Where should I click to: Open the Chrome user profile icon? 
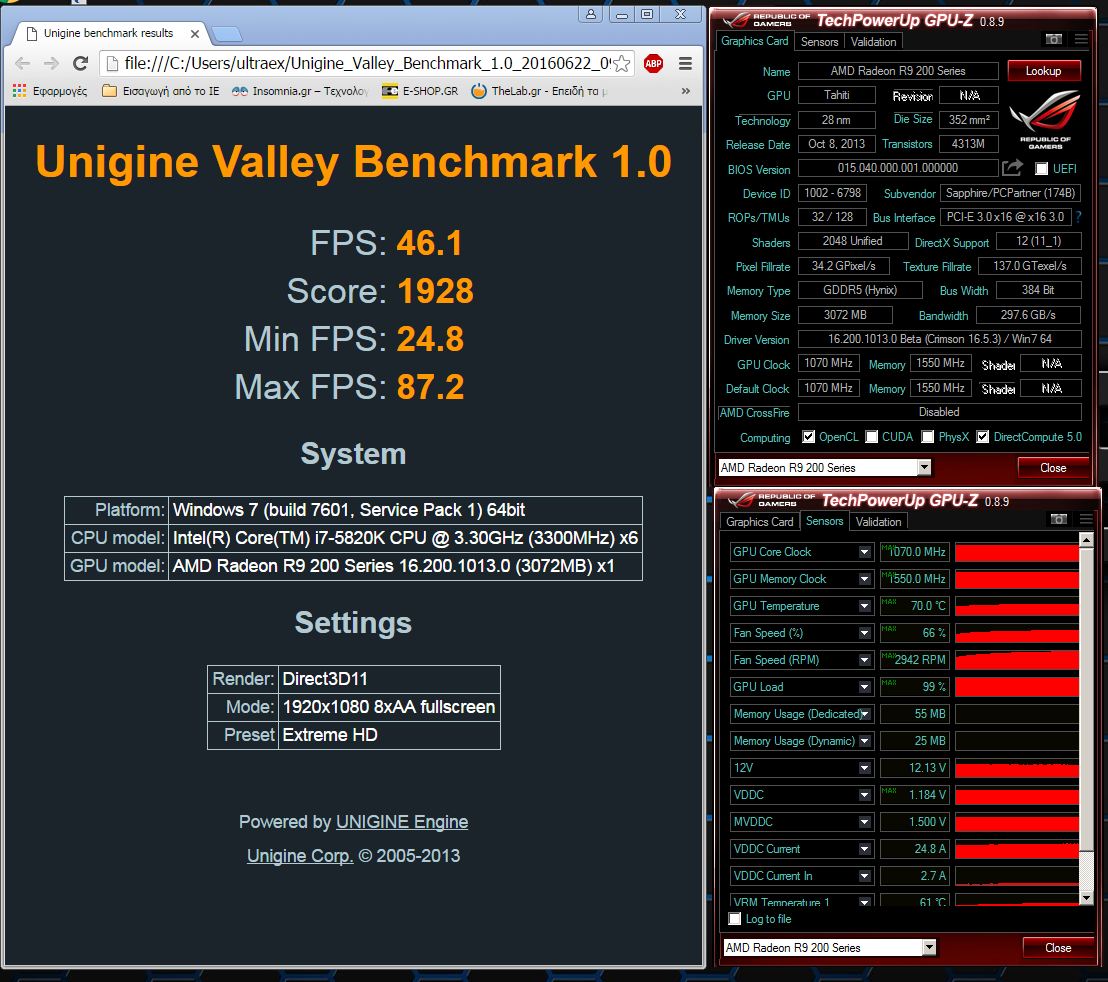click(591, 14)
